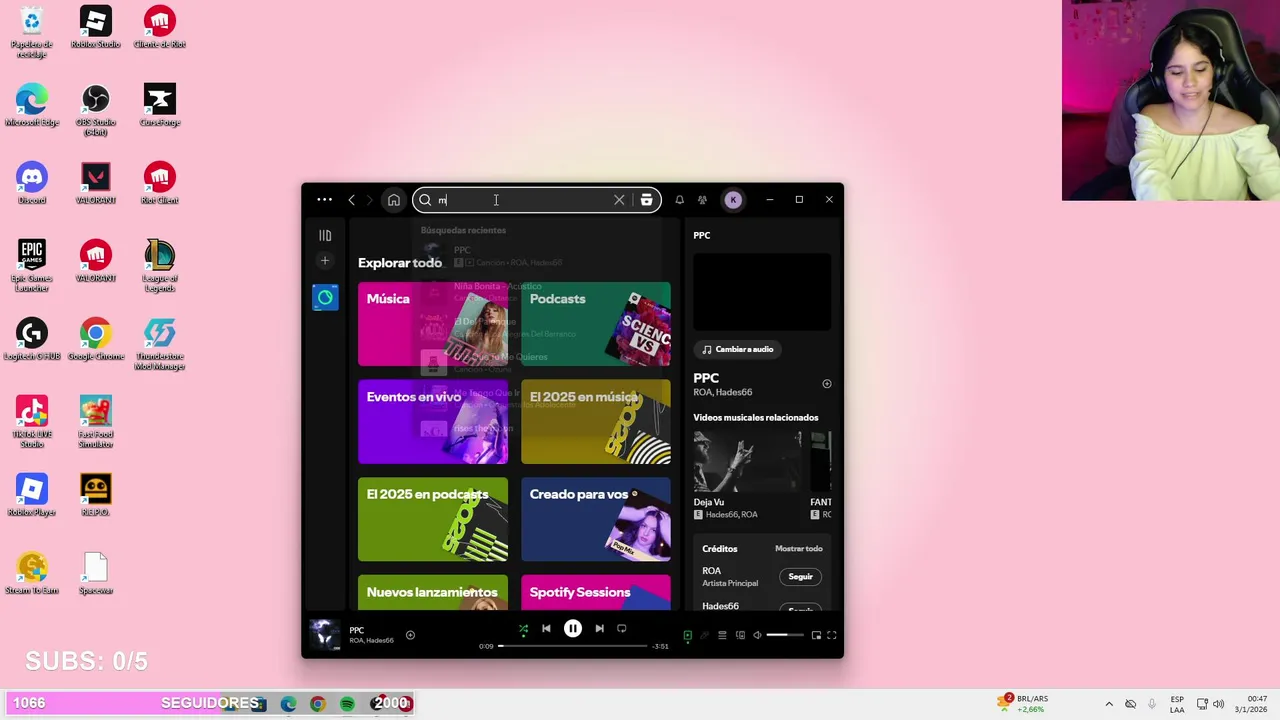The width and height of the screenshot is (1280, 720).
Task: Follow ROA with Seguir button
Action: (x=800, y=577)
